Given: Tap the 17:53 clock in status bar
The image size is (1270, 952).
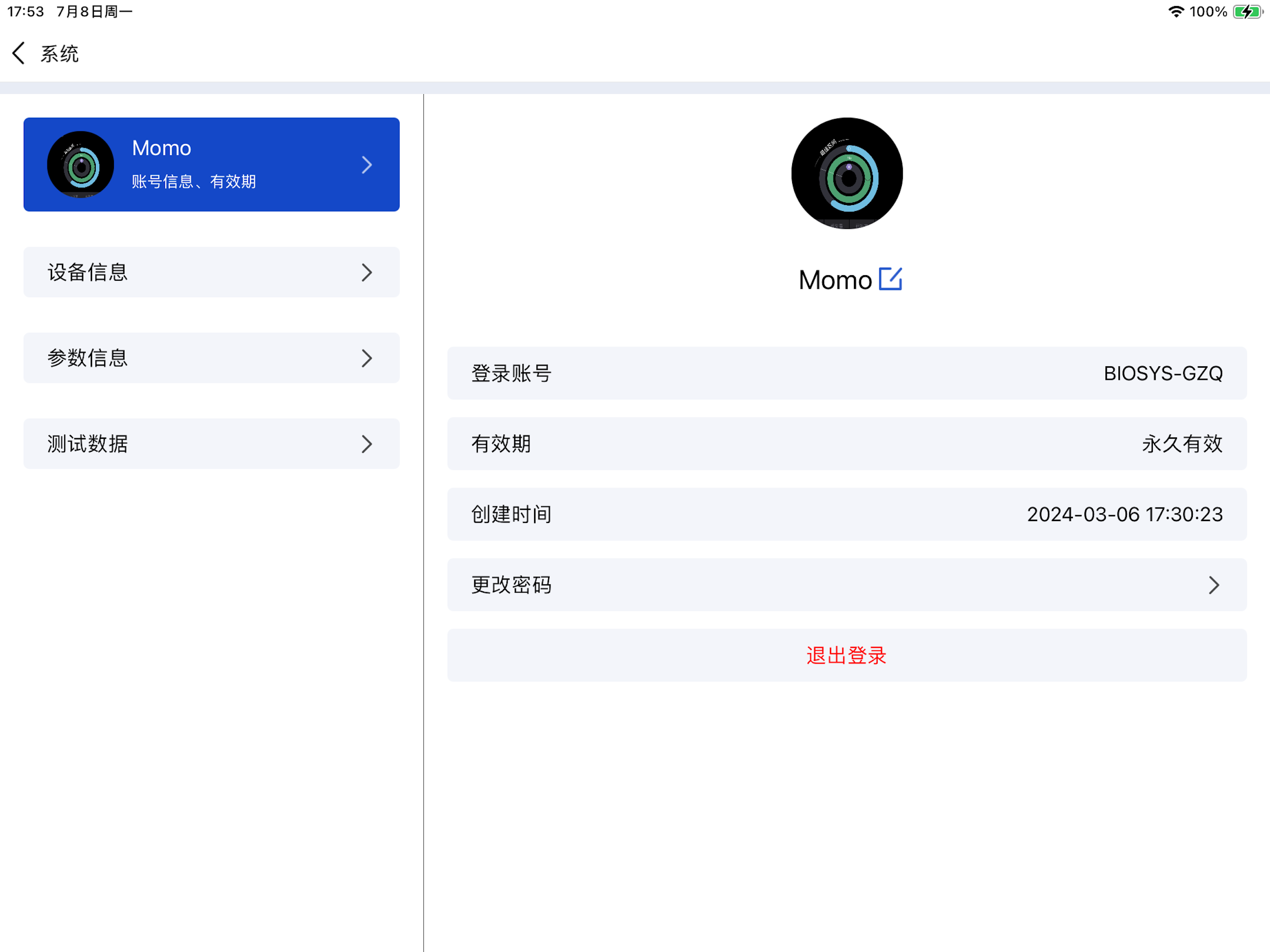Looking at the screenshot, I should pos(26,12).
